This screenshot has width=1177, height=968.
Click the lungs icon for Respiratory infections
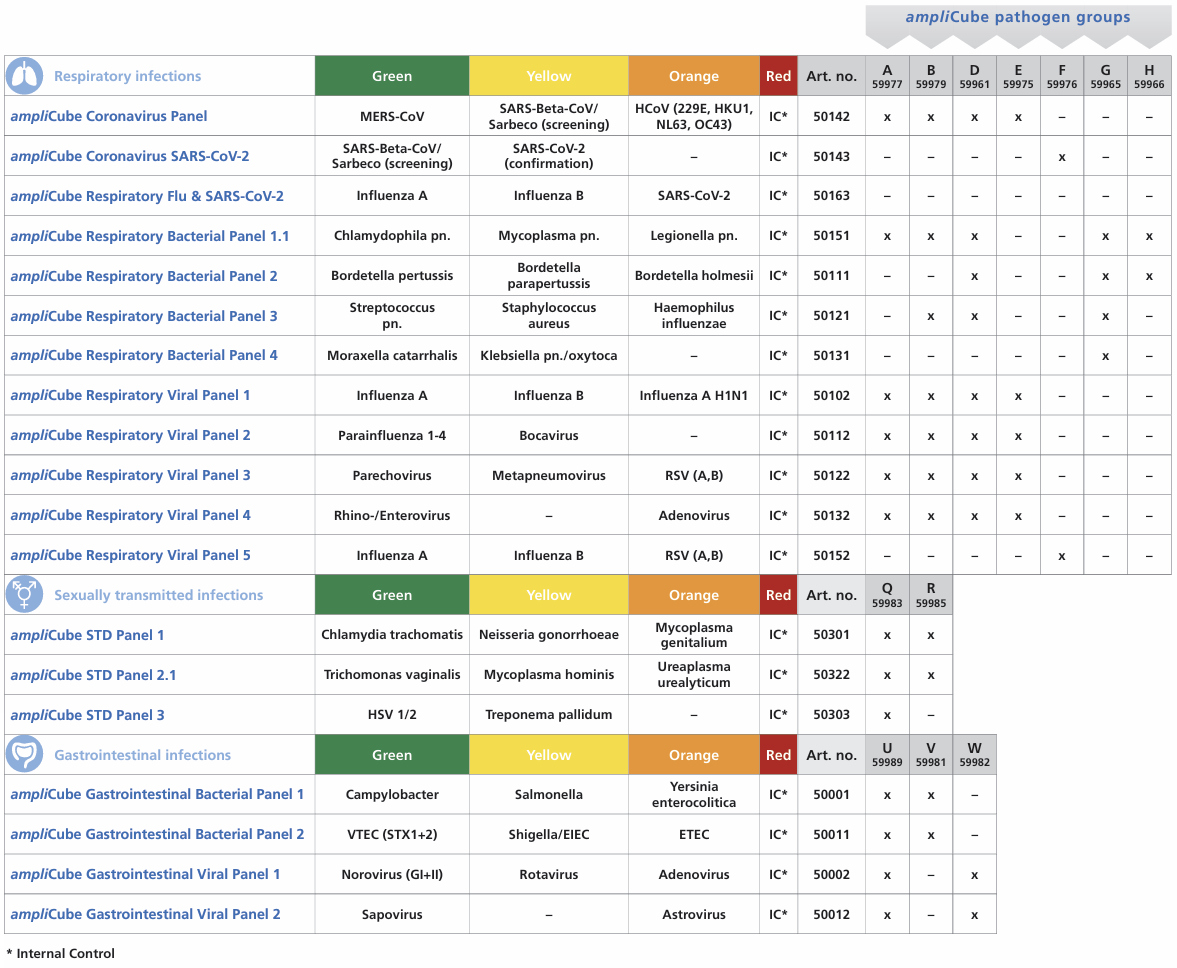tap(24, 76)
